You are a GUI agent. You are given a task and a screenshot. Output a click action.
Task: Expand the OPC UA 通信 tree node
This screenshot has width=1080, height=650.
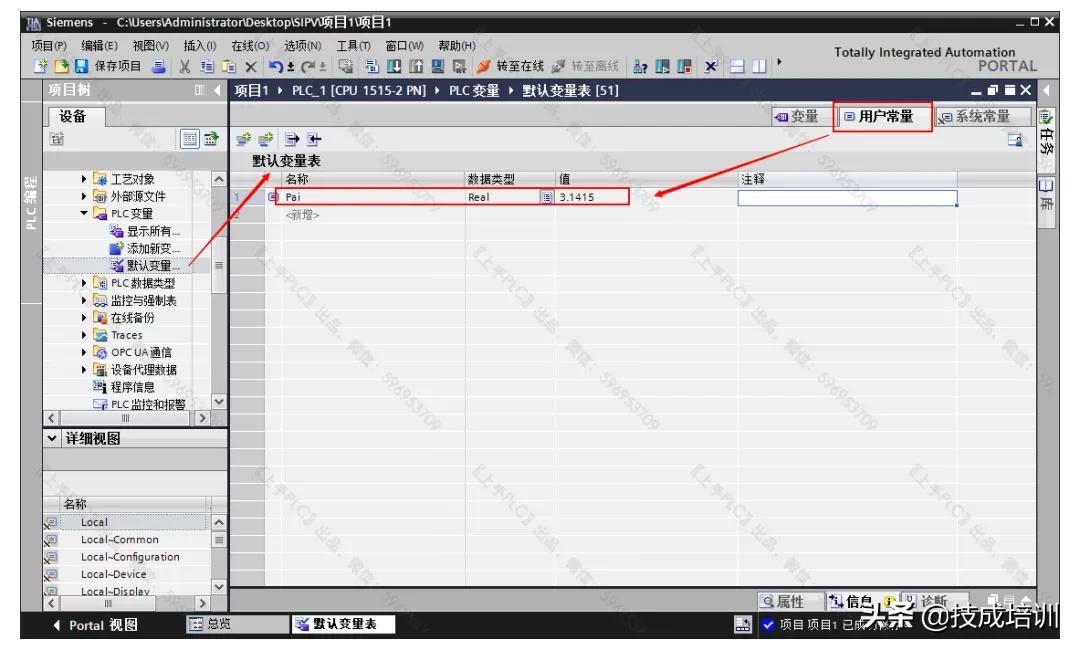[x=84, y=352]
